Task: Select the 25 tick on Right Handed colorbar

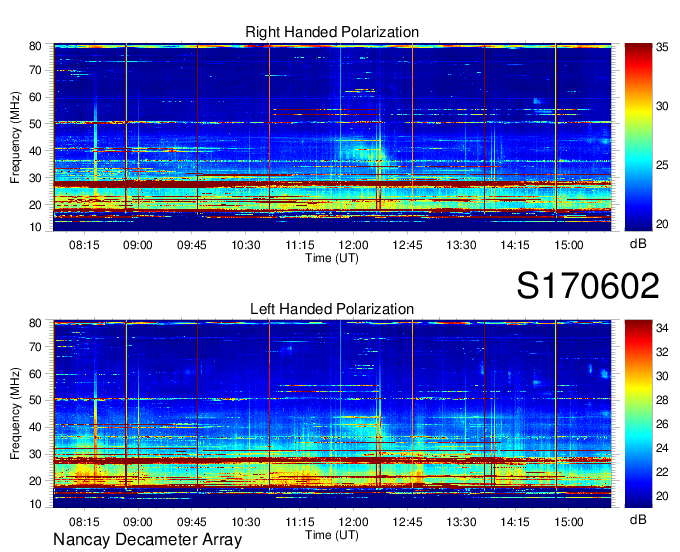Action: point(662,165)
